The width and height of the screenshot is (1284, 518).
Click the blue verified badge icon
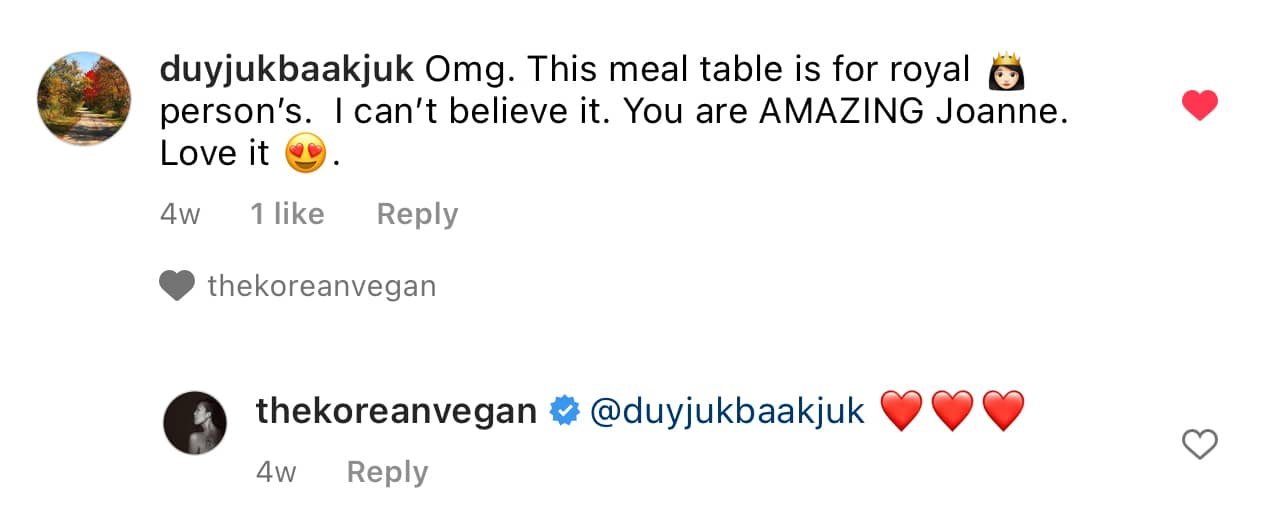[x=566, y=411]
